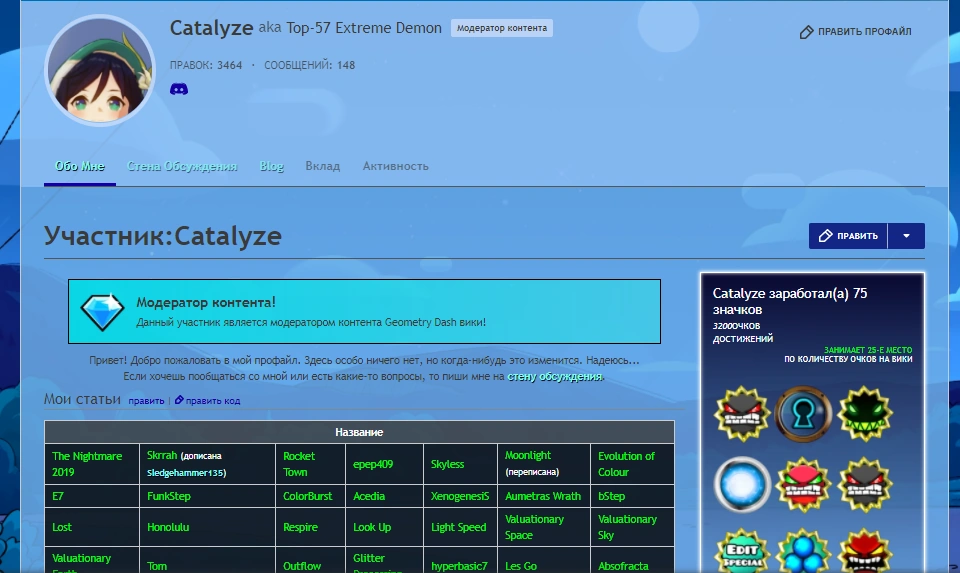Screen dimensions: 960x573
Task: Open the 'Absofracta' article link
Action: click(623, 566)
